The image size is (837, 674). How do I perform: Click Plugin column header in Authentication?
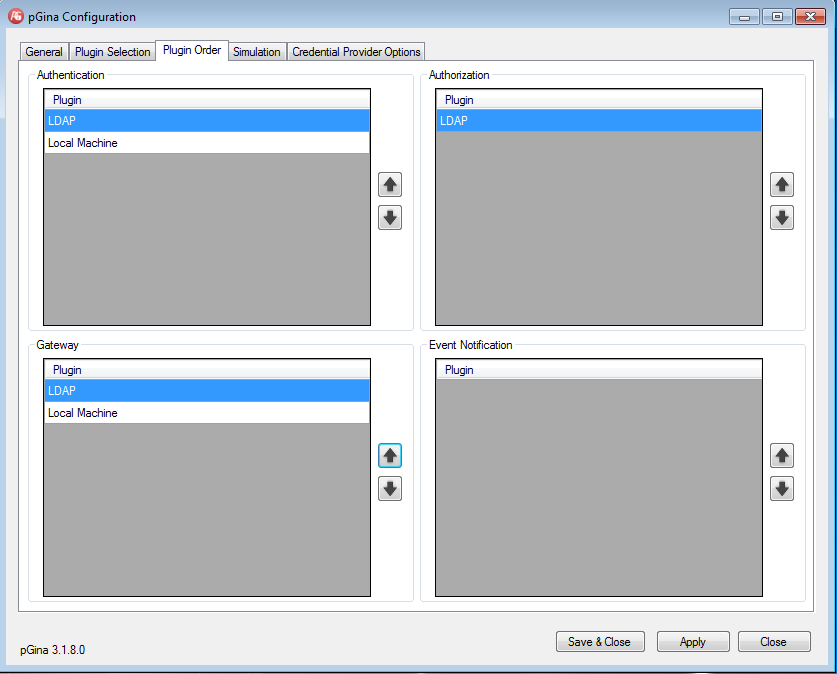207,100
